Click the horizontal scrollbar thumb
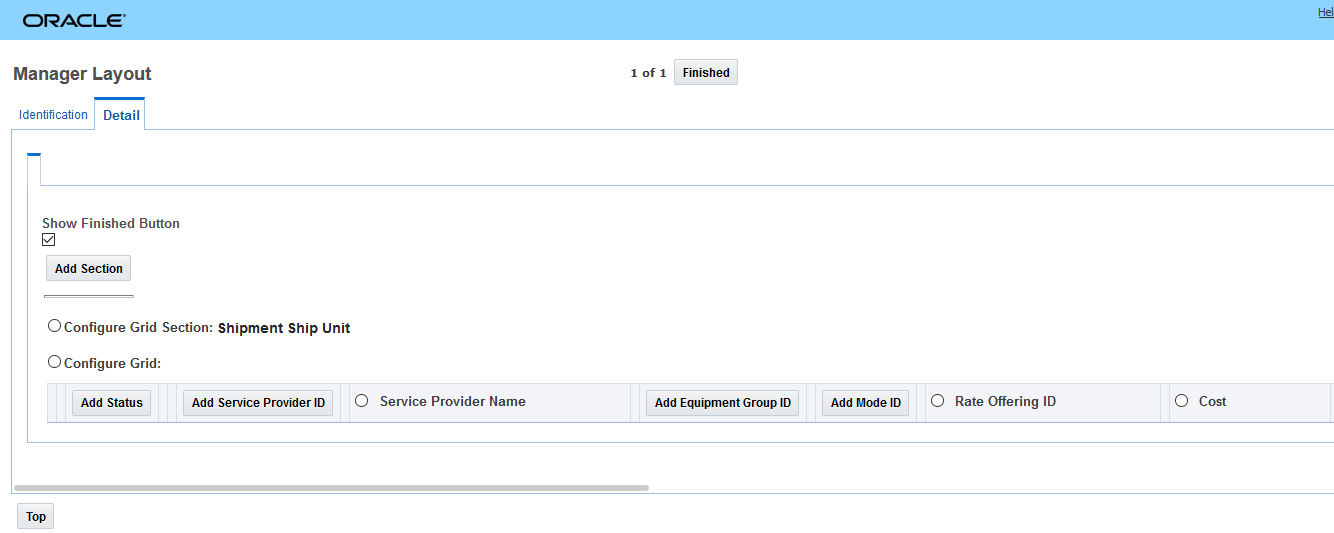 331,488
